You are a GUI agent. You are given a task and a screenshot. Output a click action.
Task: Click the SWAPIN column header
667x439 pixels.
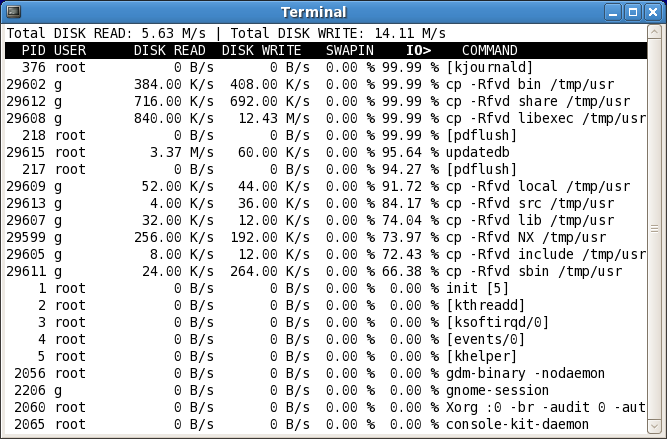(x=350, y=50)
